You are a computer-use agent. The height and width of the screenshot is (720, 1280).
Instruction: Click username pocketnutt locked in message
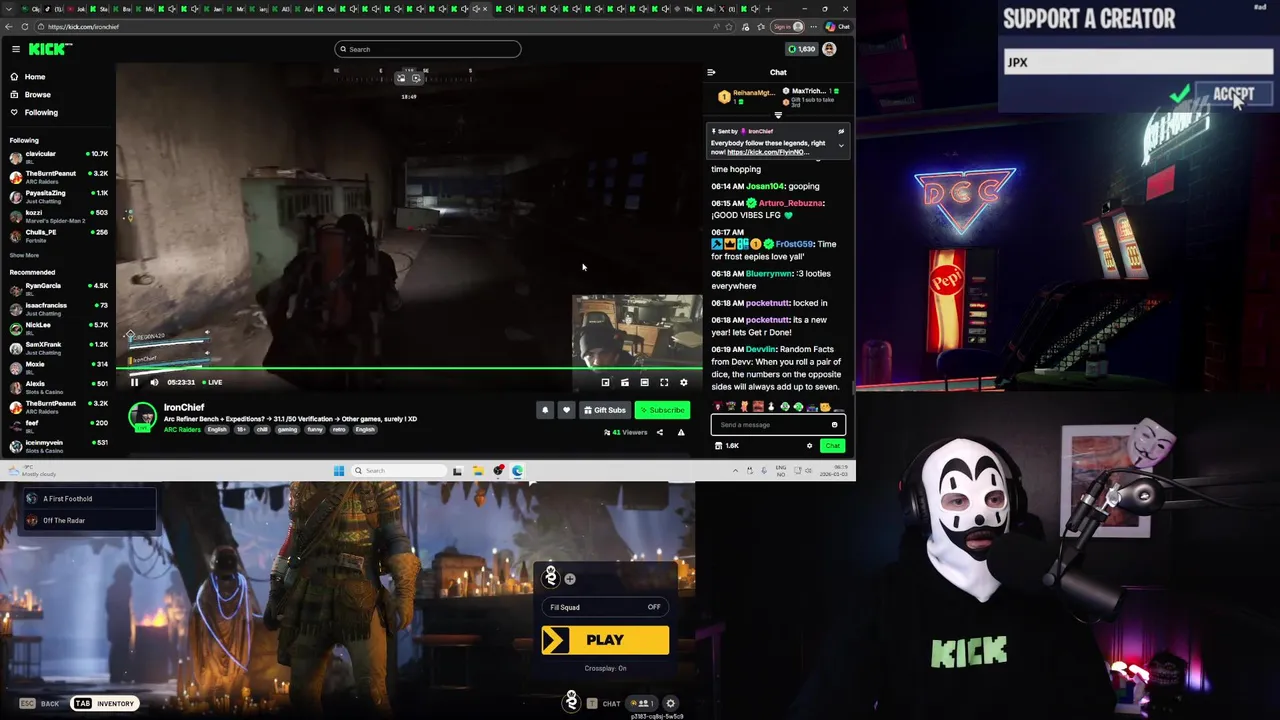tap(768, 303)
